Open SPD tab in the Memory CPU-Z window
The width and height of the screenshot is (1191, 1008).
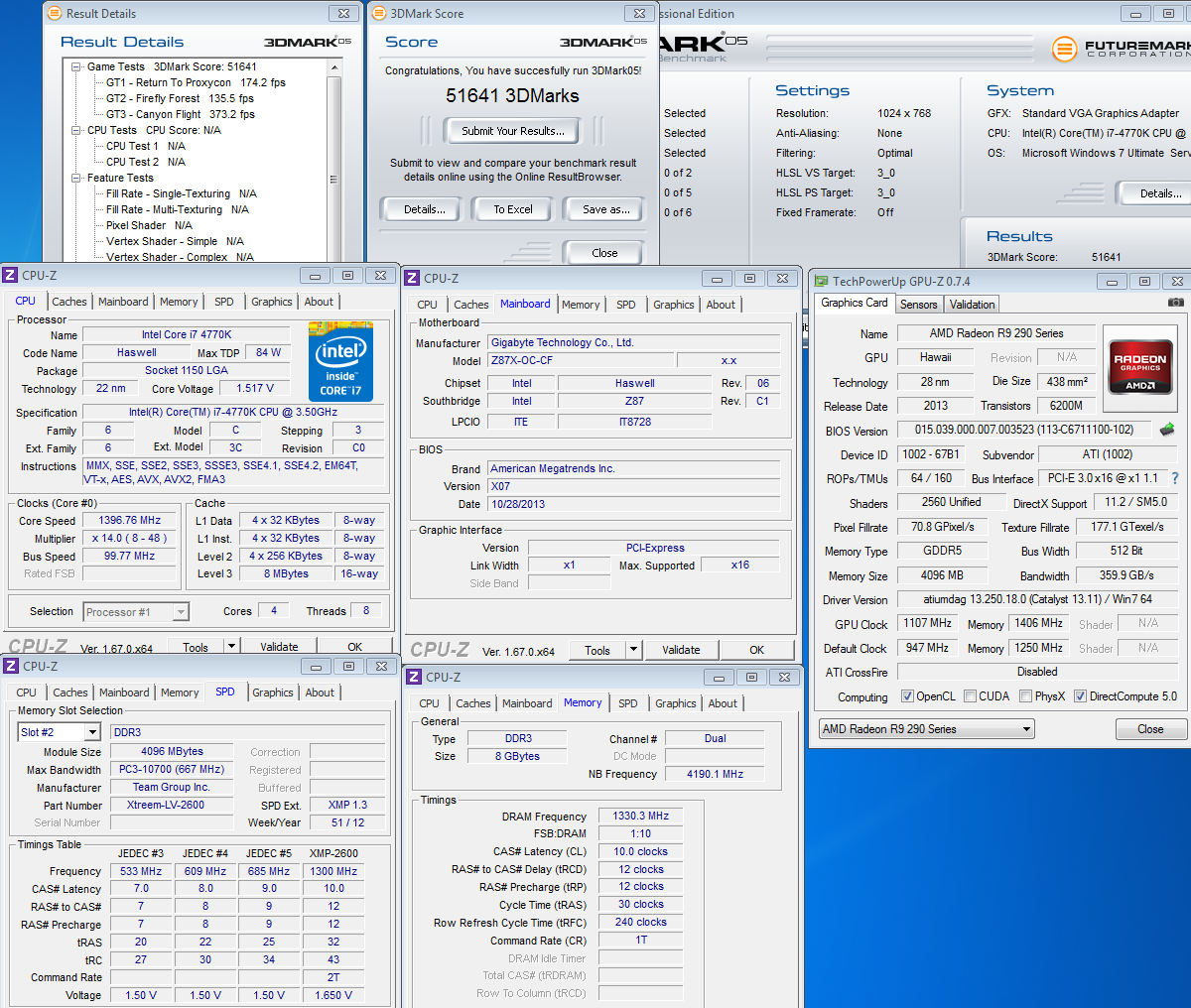pos(627,703)
